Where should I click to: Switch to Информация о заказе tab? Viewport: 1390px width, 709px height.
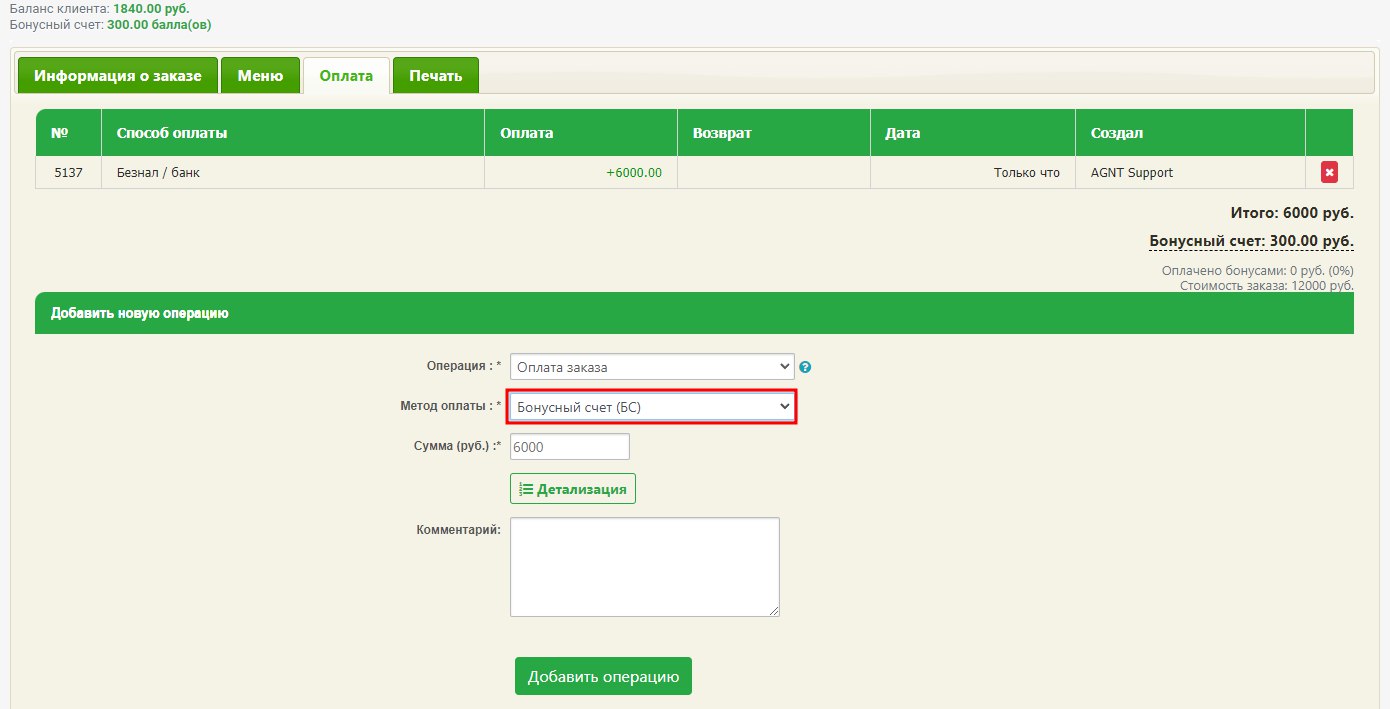click(117, 76)
